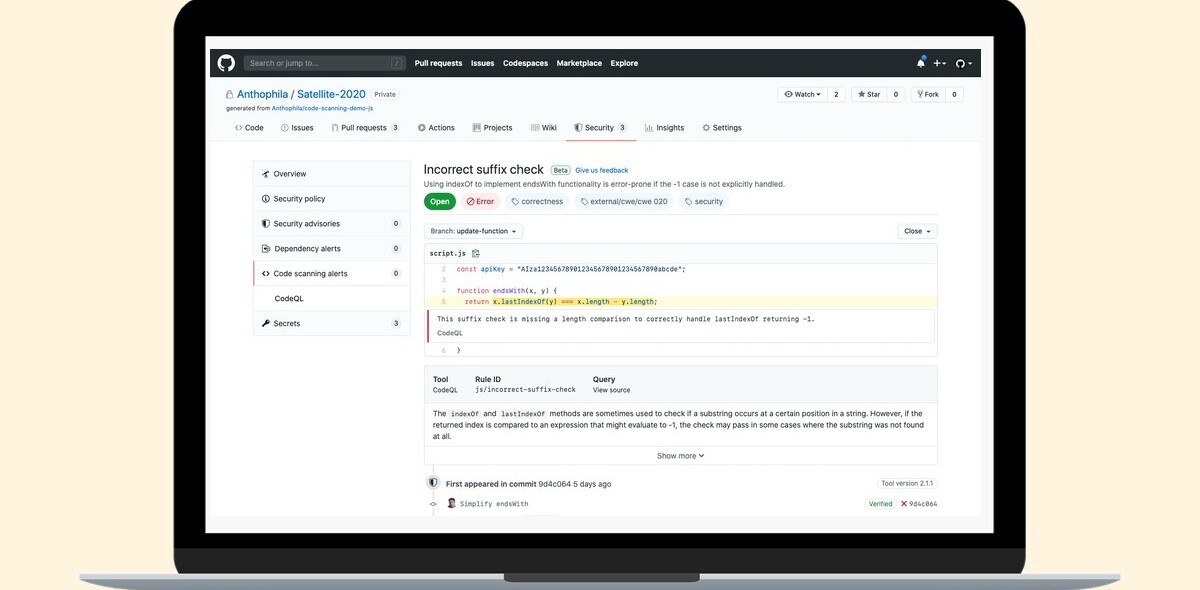Click the GitHub logo home icon

point(225,62)
